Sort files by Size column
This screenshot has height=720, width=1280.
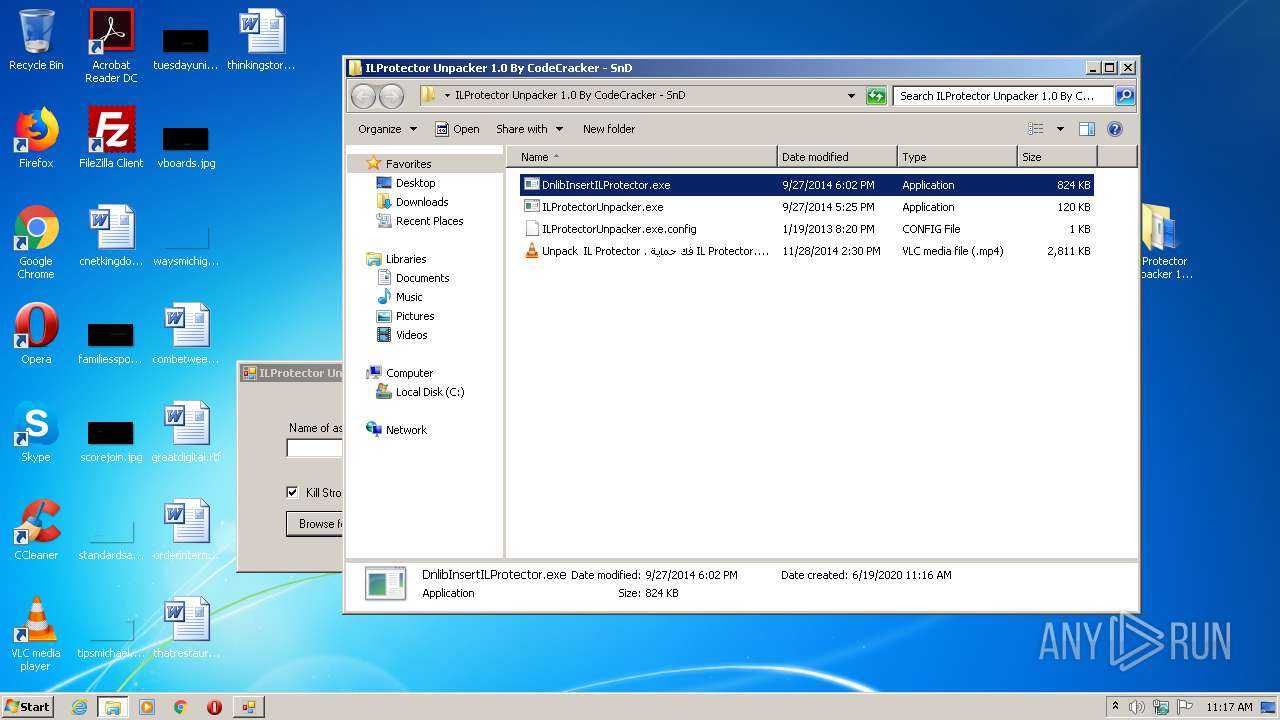point(1057,157)
